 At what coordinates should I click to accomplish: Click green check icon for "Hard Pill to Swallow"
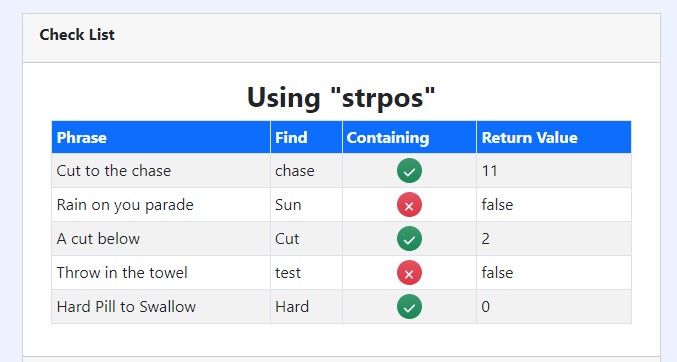[x=409, y=307]
